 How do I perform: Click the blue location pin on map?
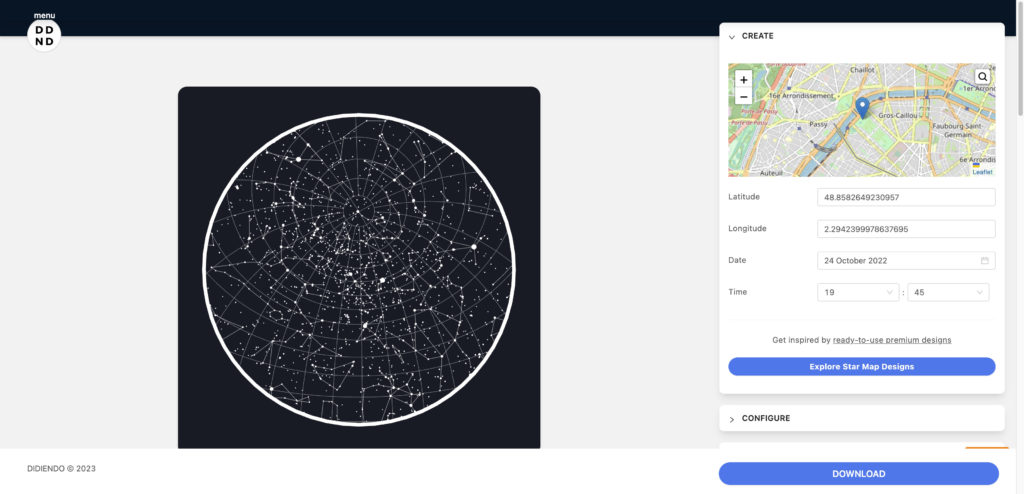862,108
